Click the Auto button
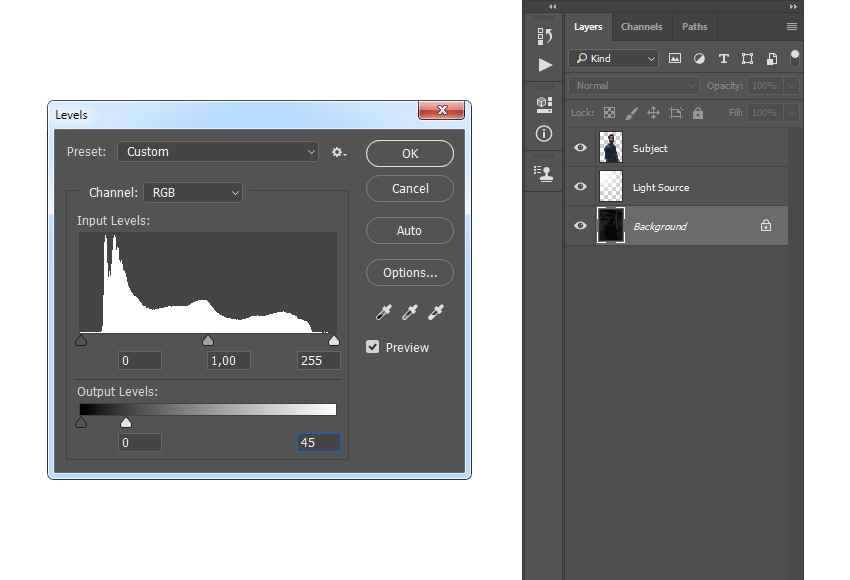850x580 pixels. point(409,231)
